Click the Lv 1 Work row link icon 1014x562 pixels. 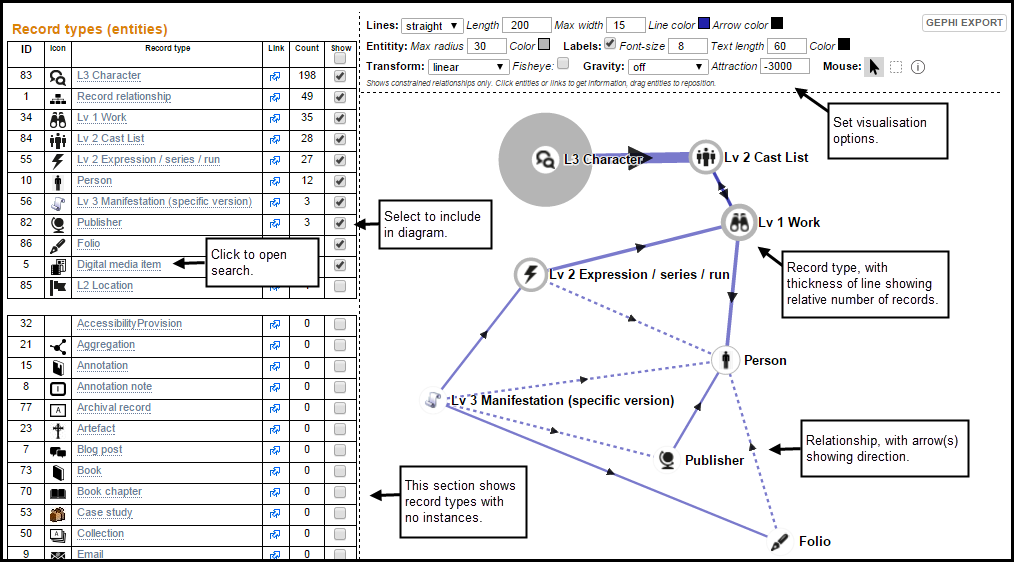coord(275,118)
